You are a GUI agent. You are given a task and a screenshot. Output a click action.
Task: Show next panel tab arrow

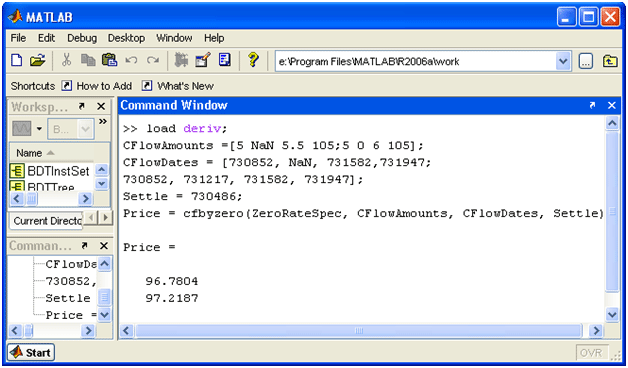click(106, 217)
